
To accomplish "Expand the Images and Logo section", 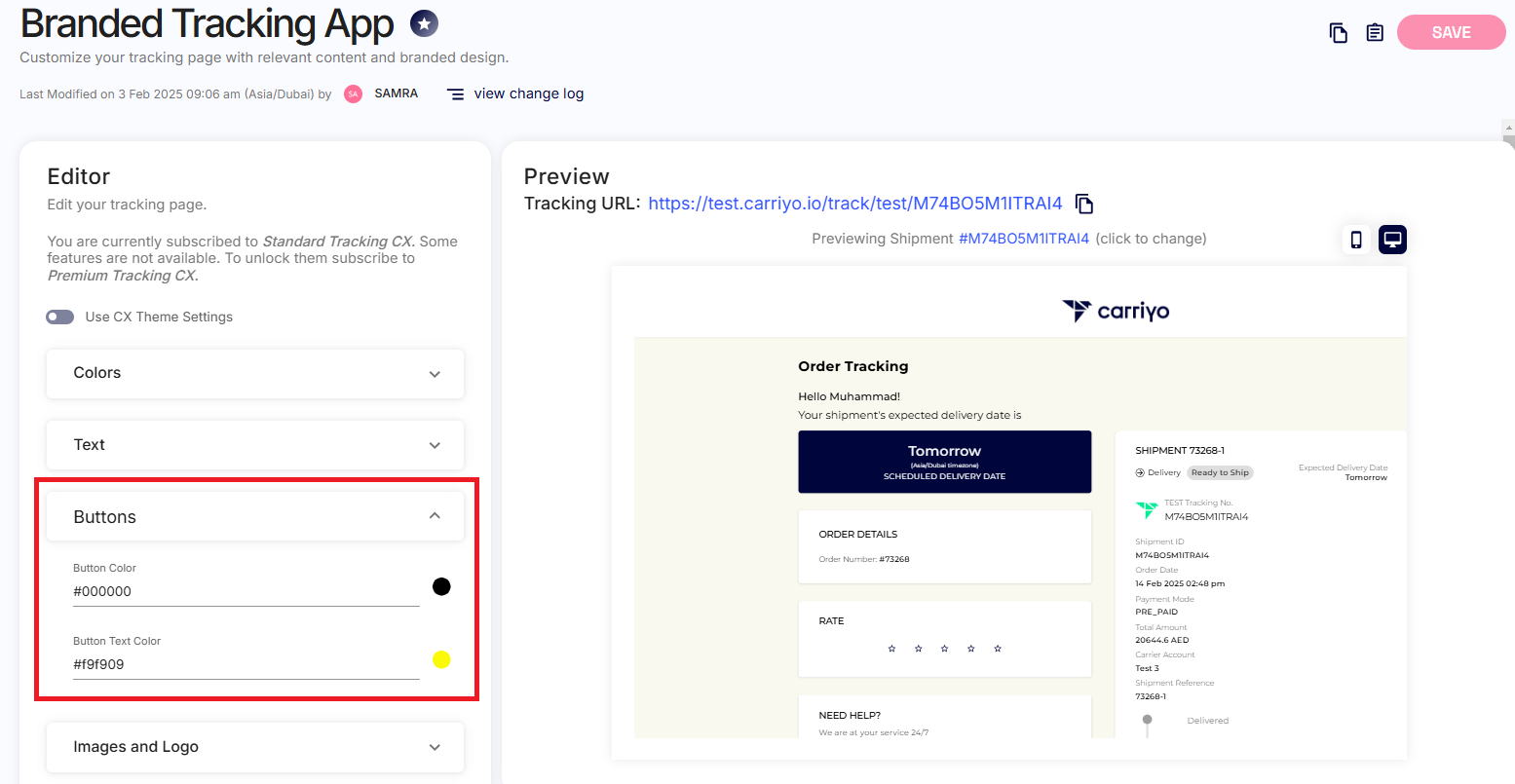I will [x=255, y=747].
